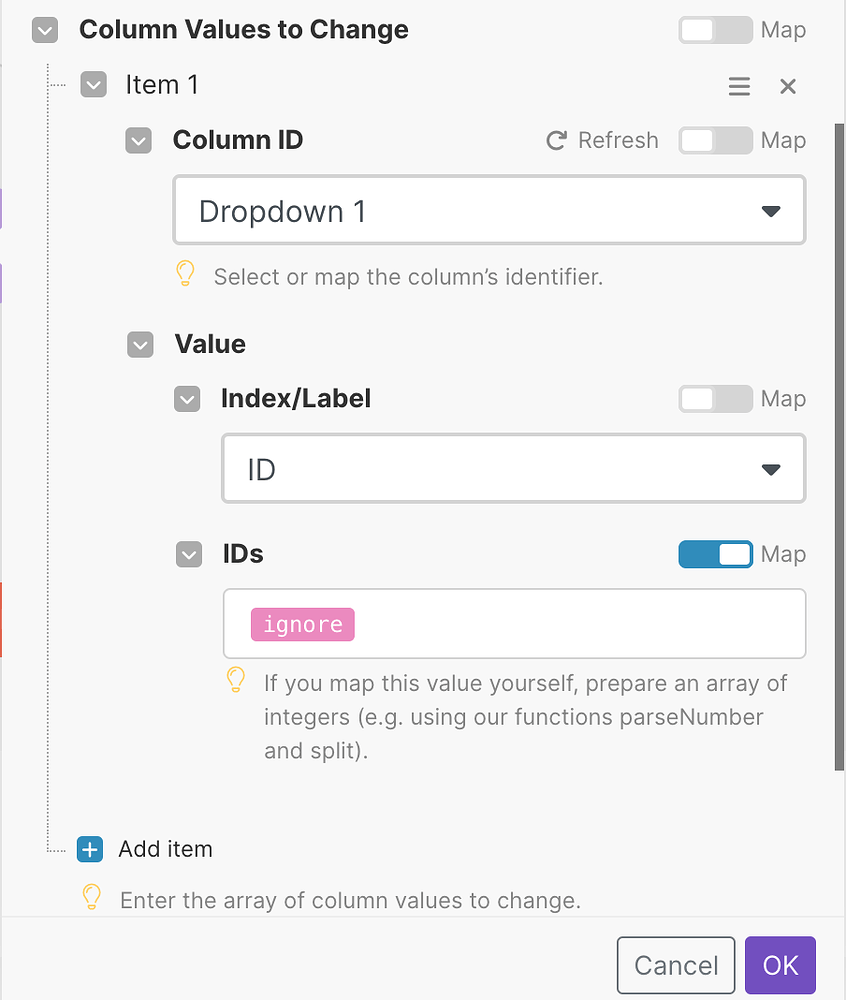This screenshot has height=1000, width=846.
Task: Disable the Map toggle for IDs
Action: [715, 554]
